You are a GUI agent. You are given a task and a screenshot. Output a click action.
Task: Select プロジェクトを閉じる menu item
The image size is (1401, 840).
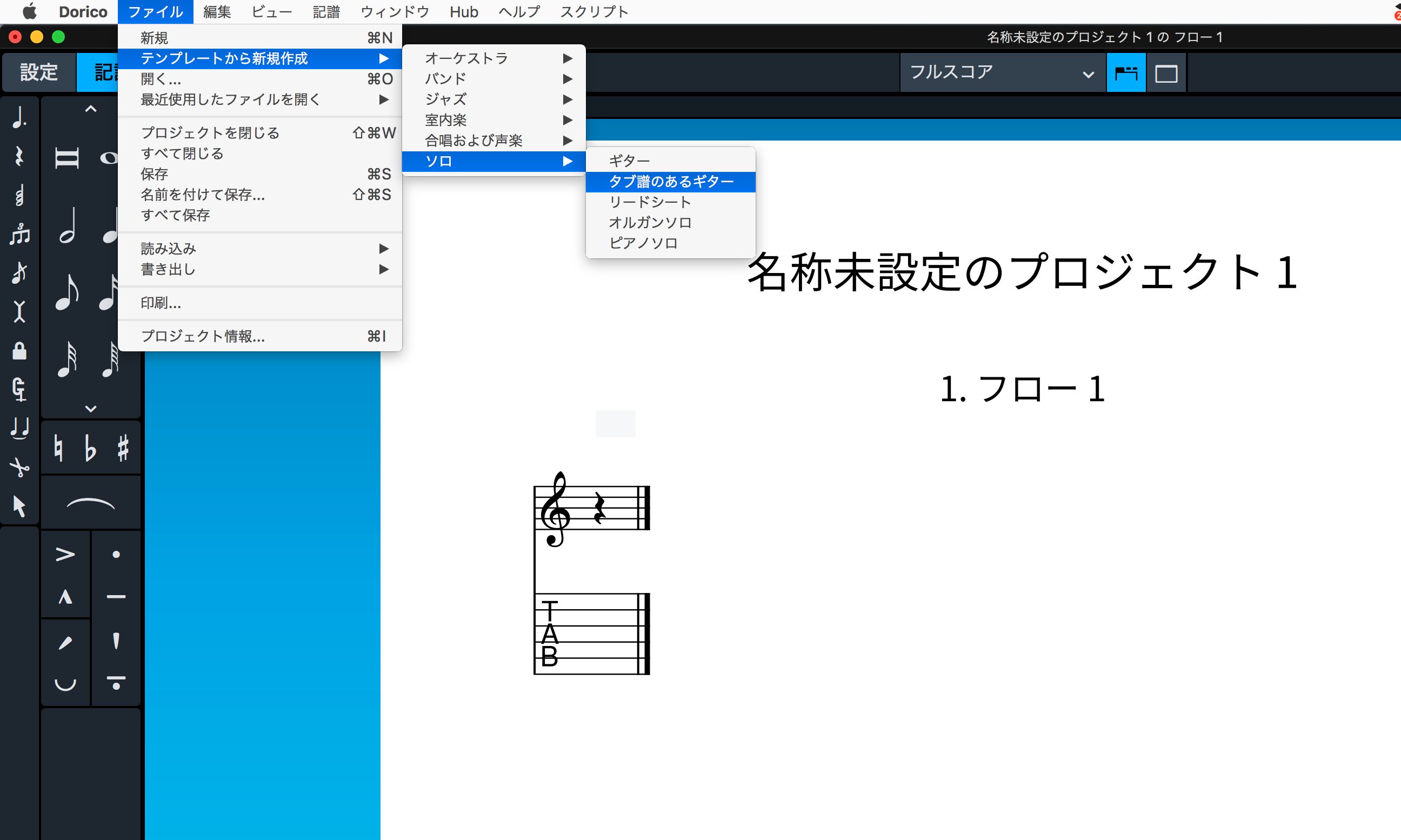tap(261, 133)
